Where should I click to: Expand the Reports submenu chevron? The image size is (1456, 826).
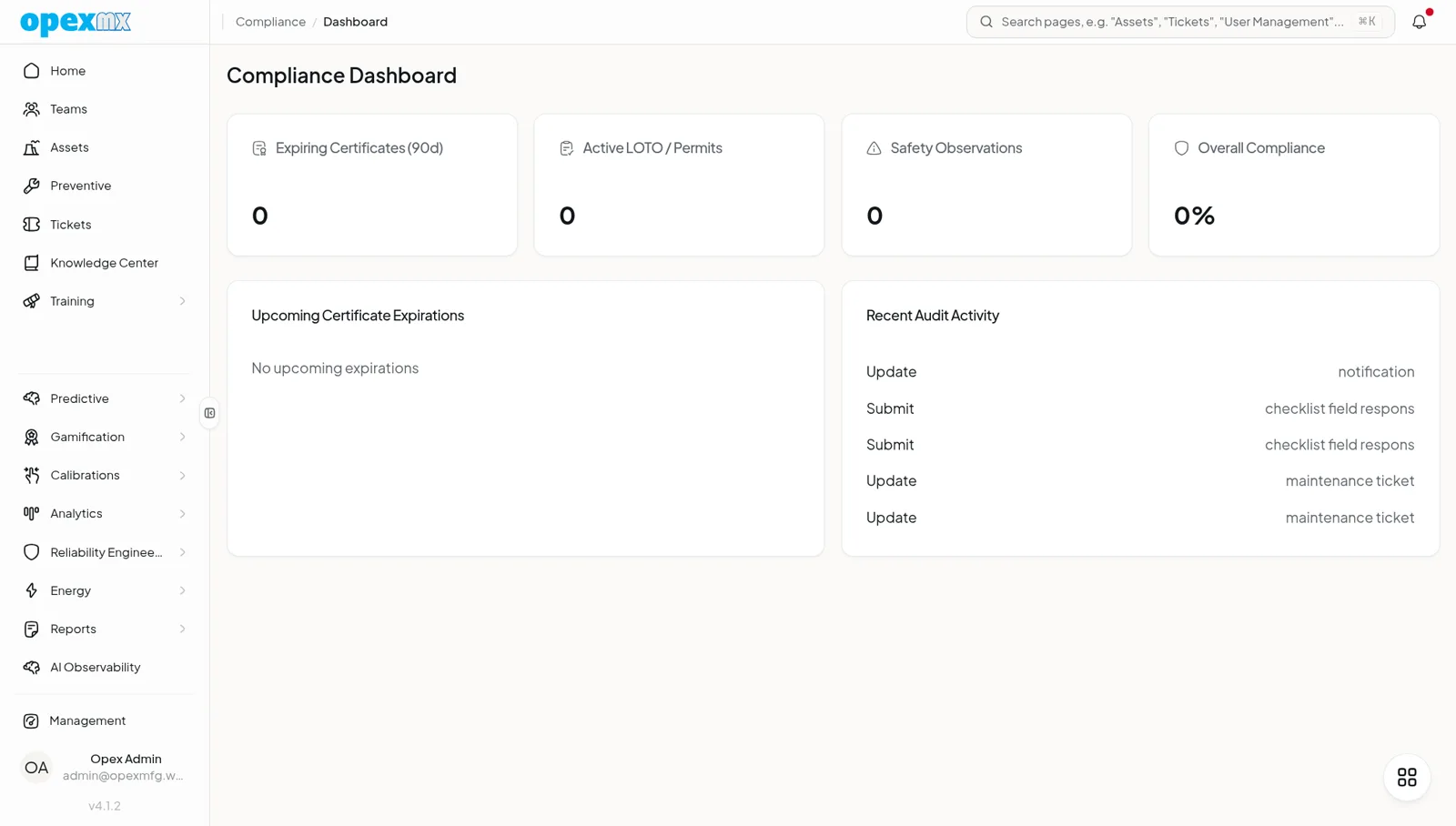[182, 629]
